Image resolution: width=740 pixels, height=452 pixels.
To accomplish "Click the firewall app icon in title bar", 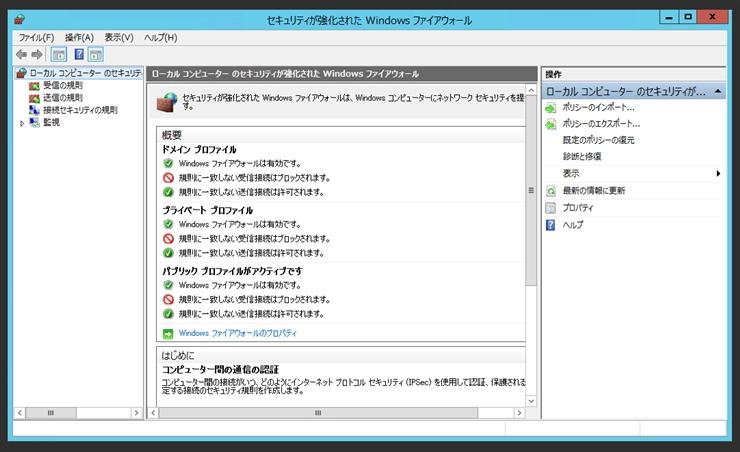I will 19,19.
